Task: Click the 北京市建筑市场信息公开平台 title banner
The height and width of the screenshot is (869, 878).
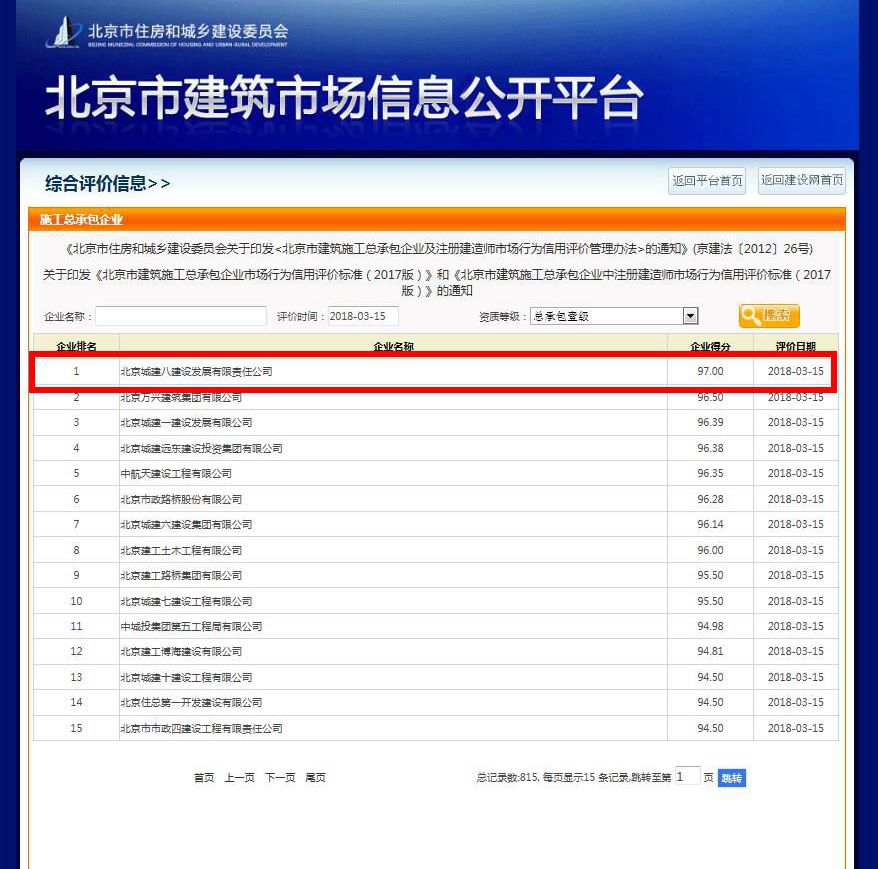Action: tap(343, 97)
